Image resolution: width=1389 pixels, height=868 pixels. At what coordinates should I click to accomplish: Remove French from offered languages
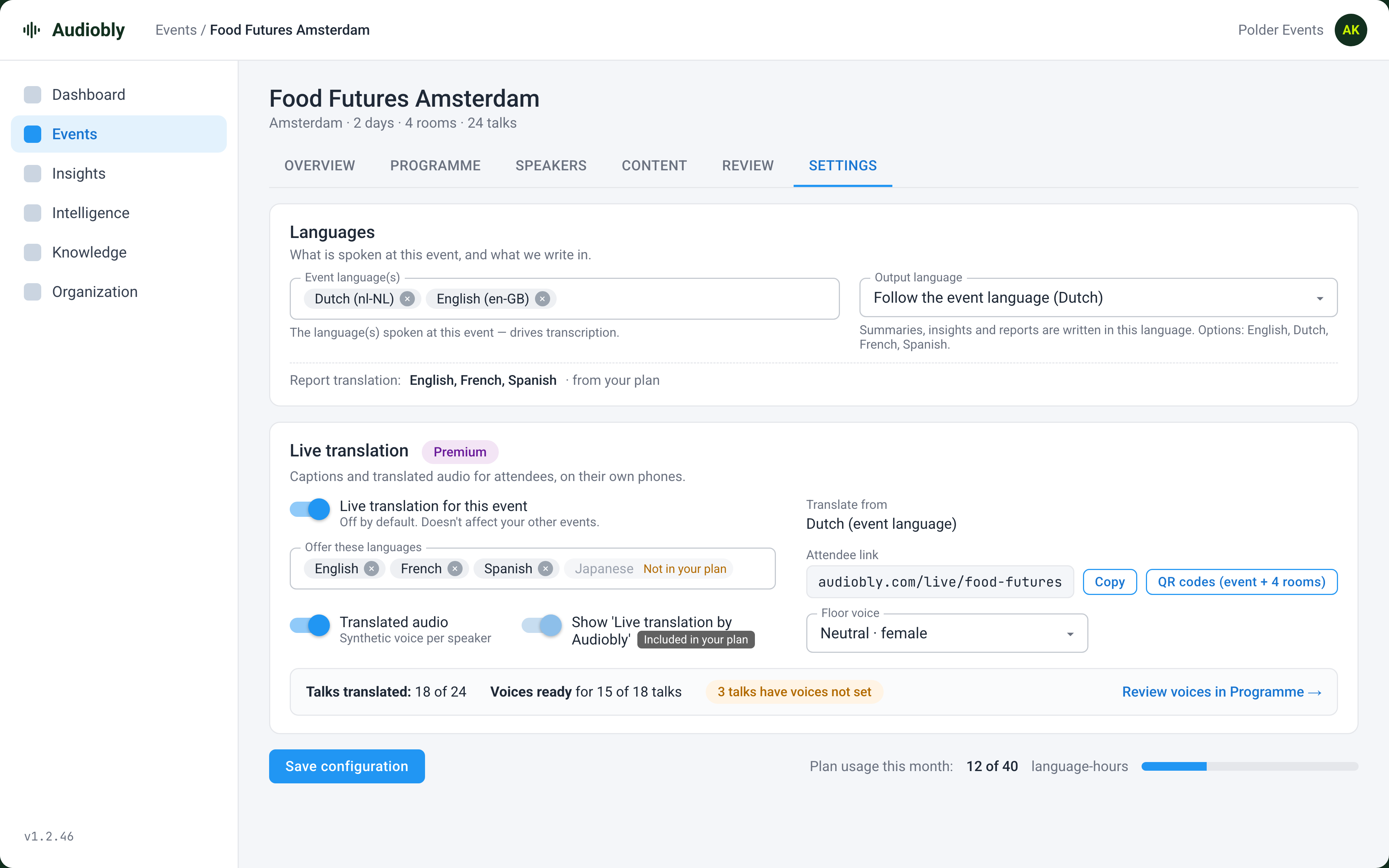[x=455, y=568]
